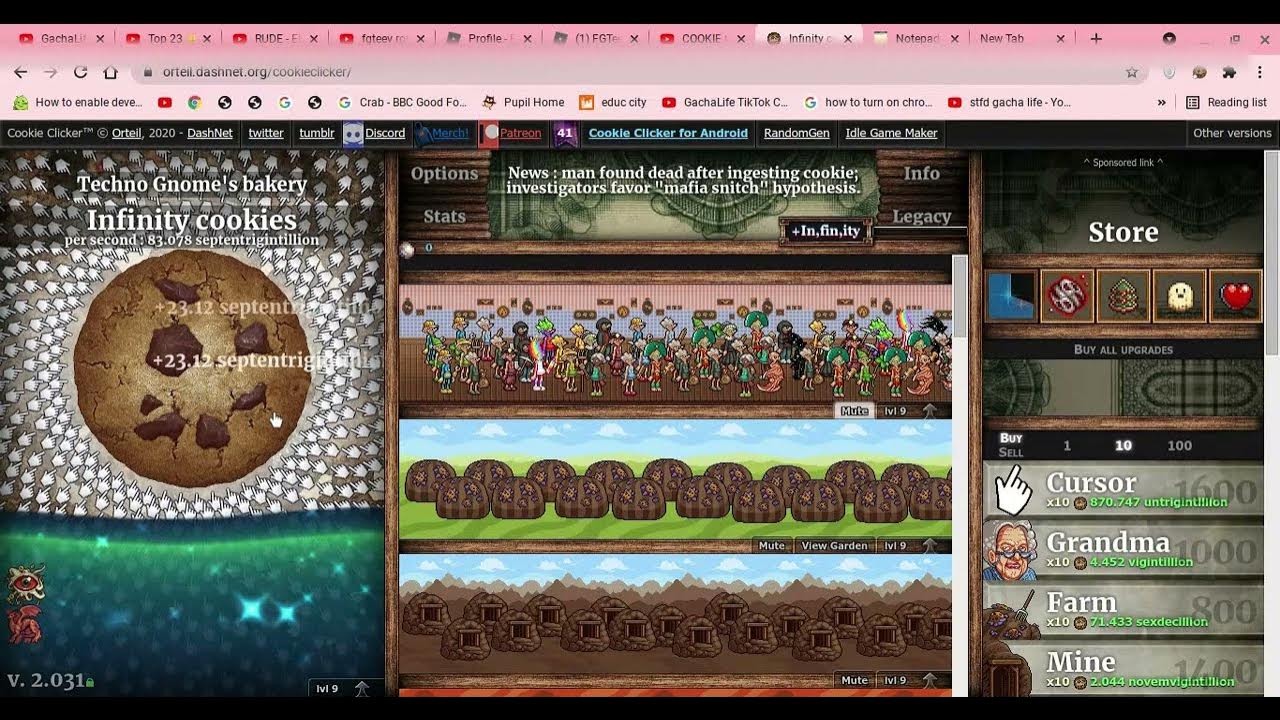Level up Mine using the arrow icon

tap(929, 680)
